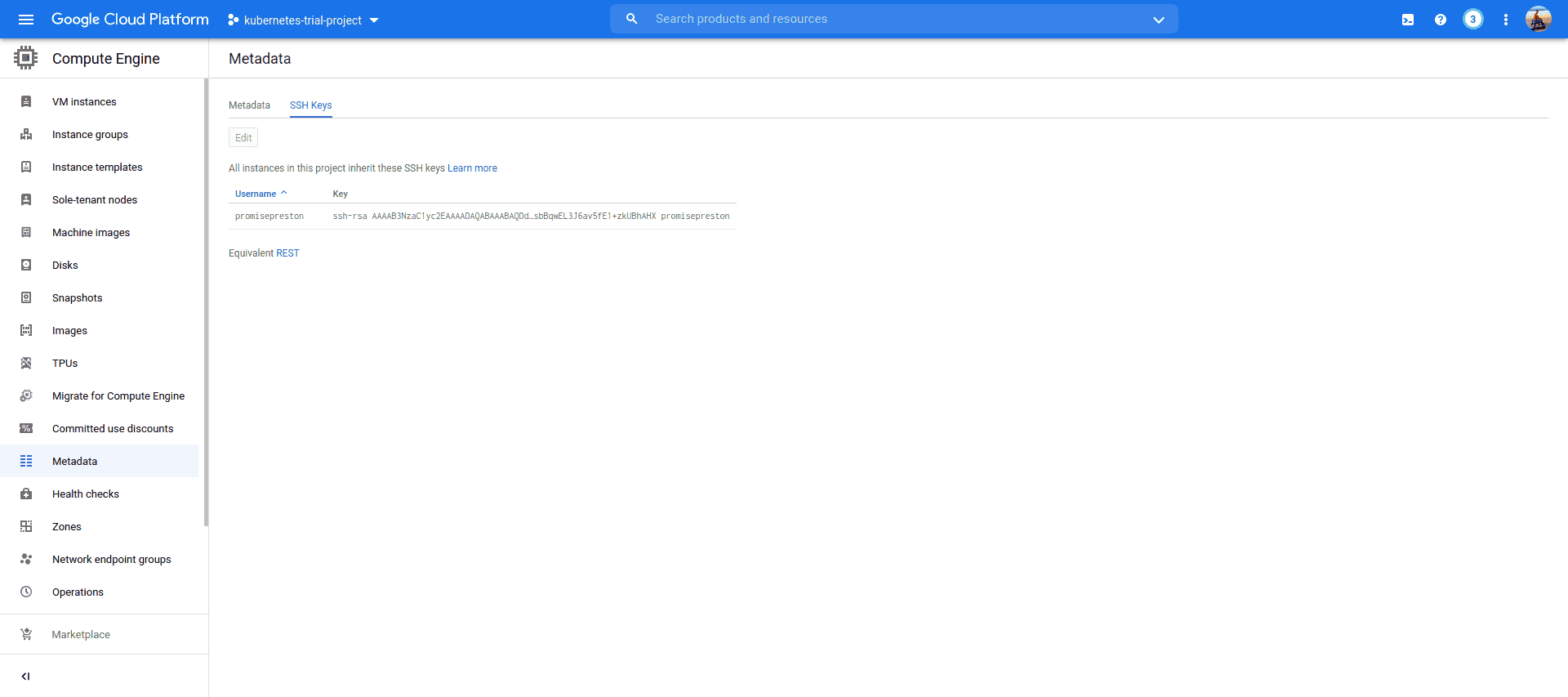The width and height of the screenshot is (1568, 697).
Task: Click the Key column header
Action: pos(341,194)
